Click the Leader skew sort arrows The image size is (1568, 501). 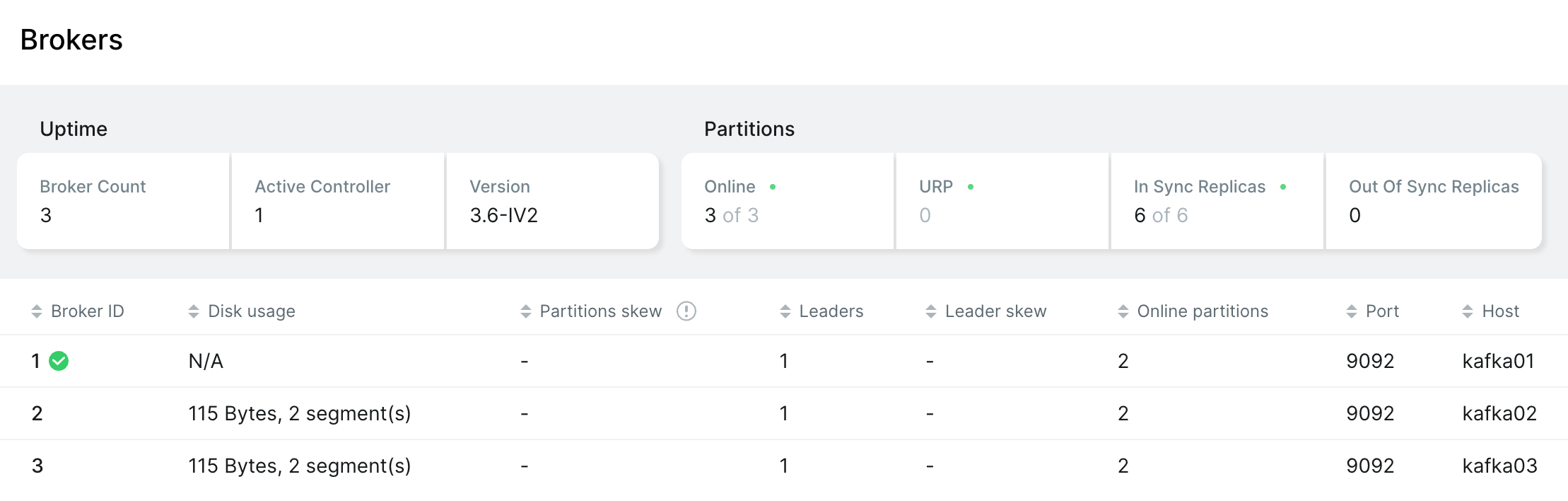pyautogui.click(x=930, y=311)
